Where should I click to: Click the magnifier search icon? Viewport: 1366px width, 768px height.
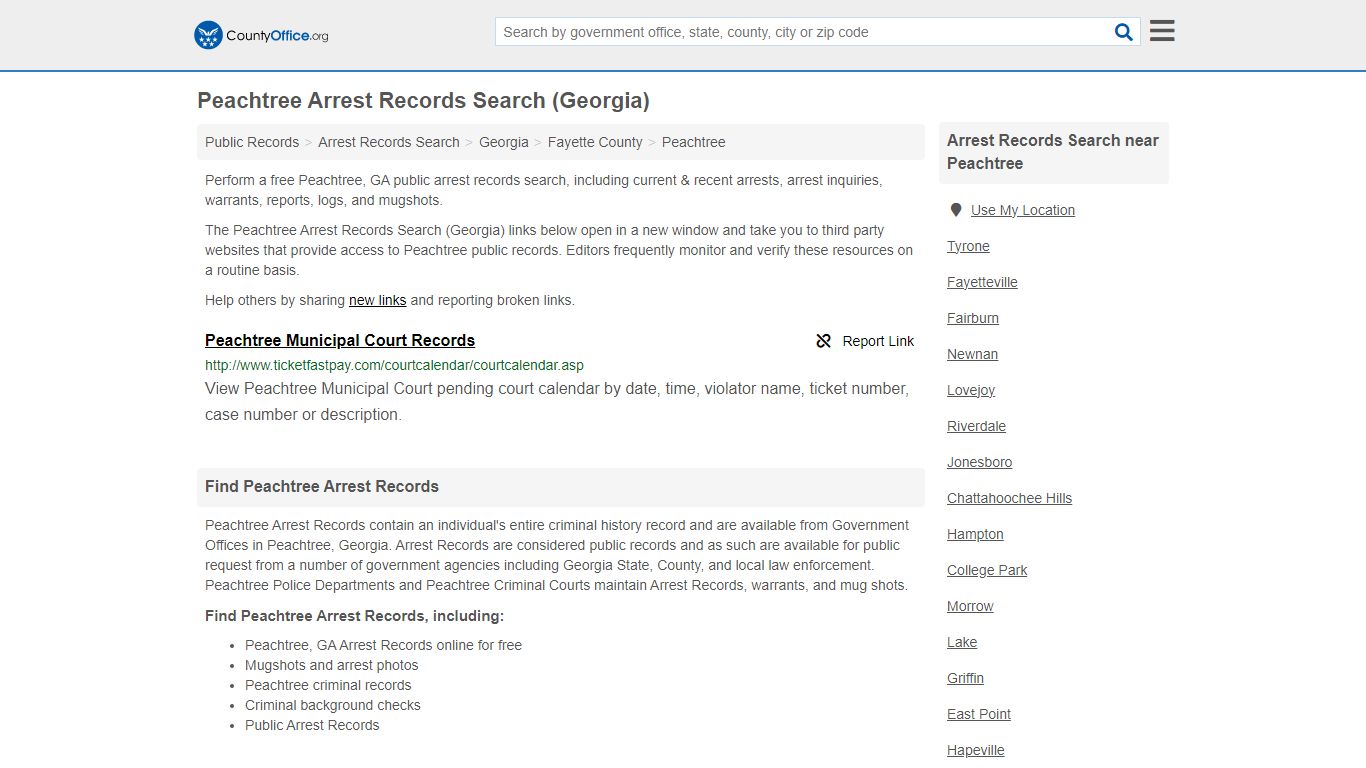(x=1124, y=32)
